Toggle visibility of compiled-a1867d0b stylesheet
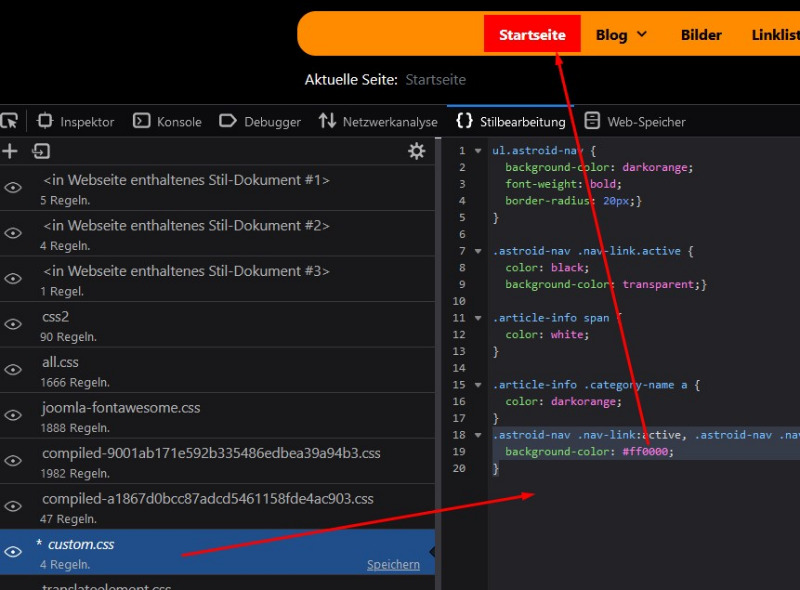This screenshot has height=590, width=800. coord(13,506)
